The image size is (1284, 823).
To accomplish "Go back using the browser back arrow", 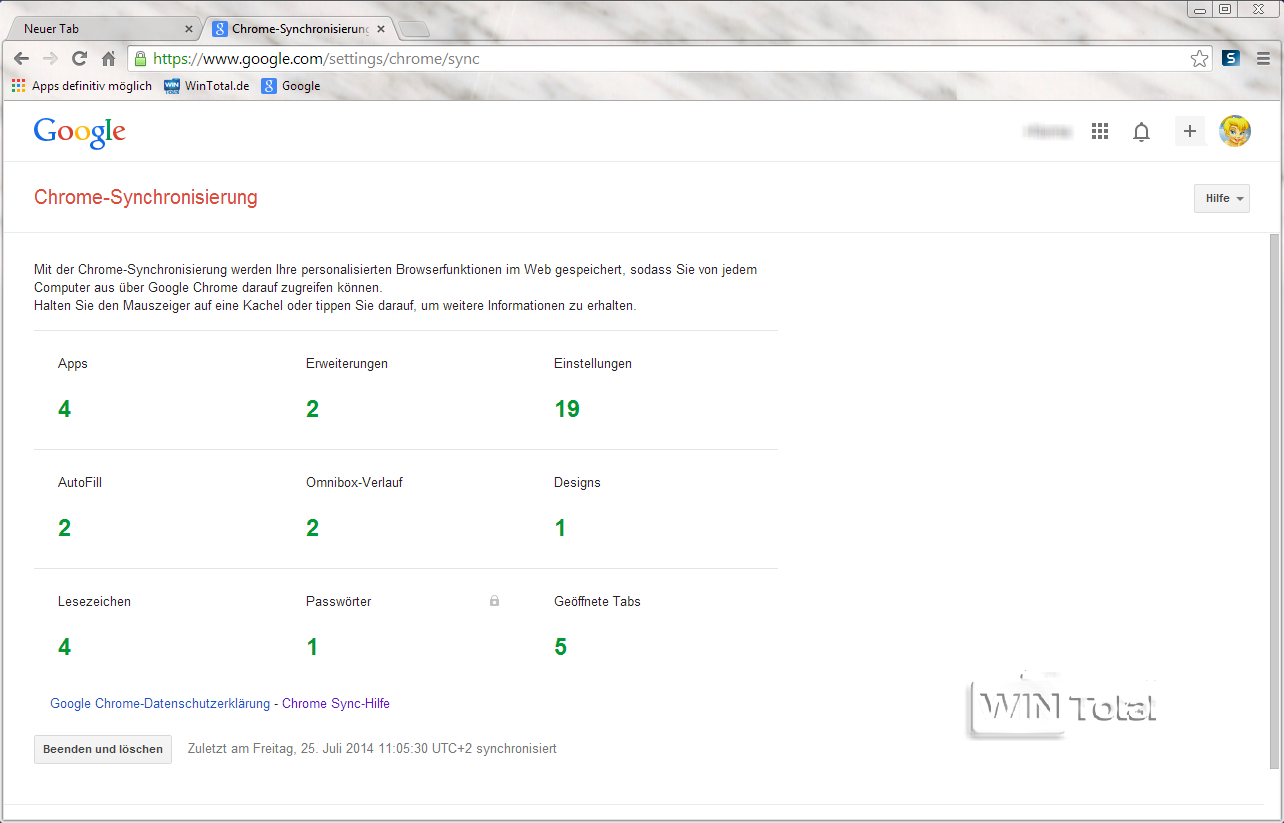I will pyautogui.click(x=21, y=59).
